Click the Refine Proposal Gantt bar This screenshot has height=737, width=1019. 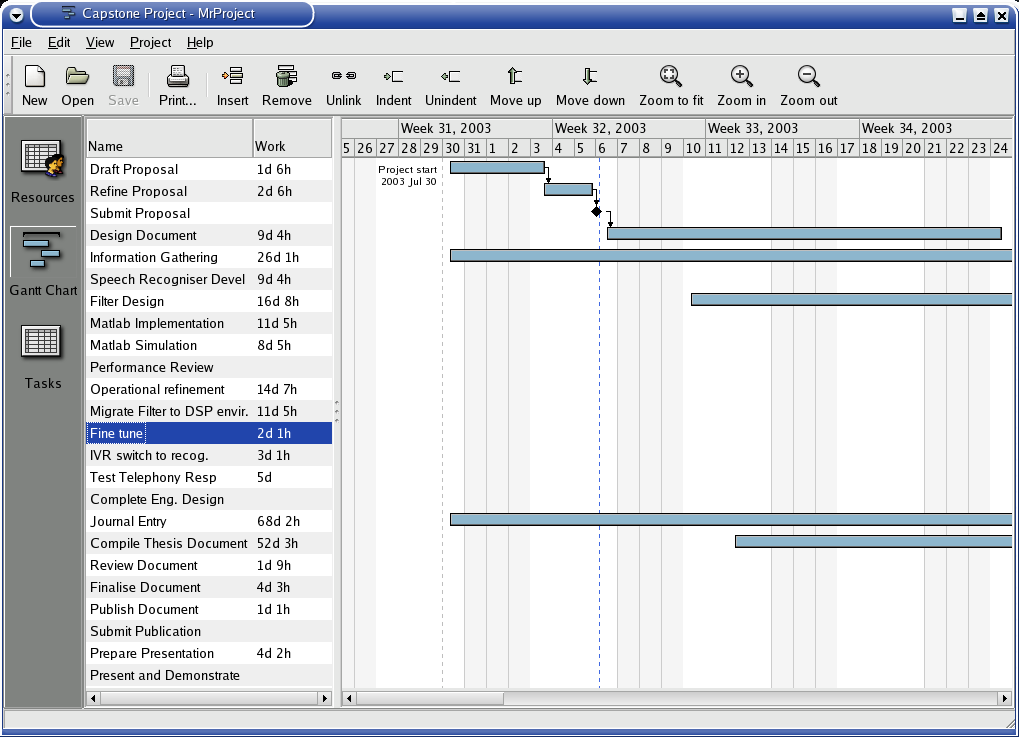coord(568,190)
